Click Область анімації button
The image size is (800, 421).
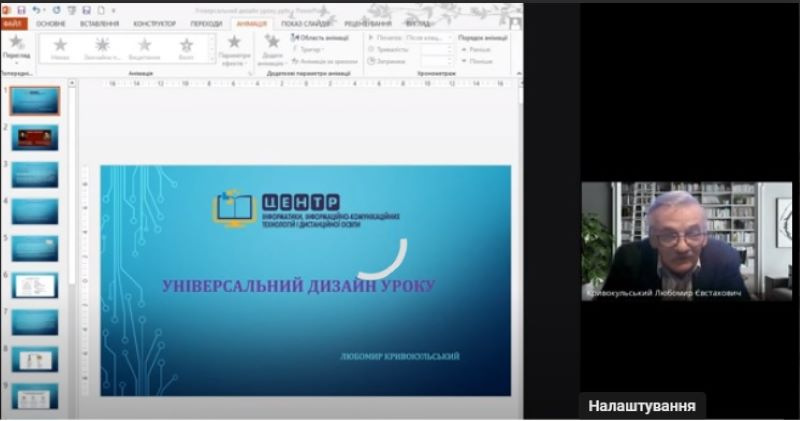[x=320, y=38]
